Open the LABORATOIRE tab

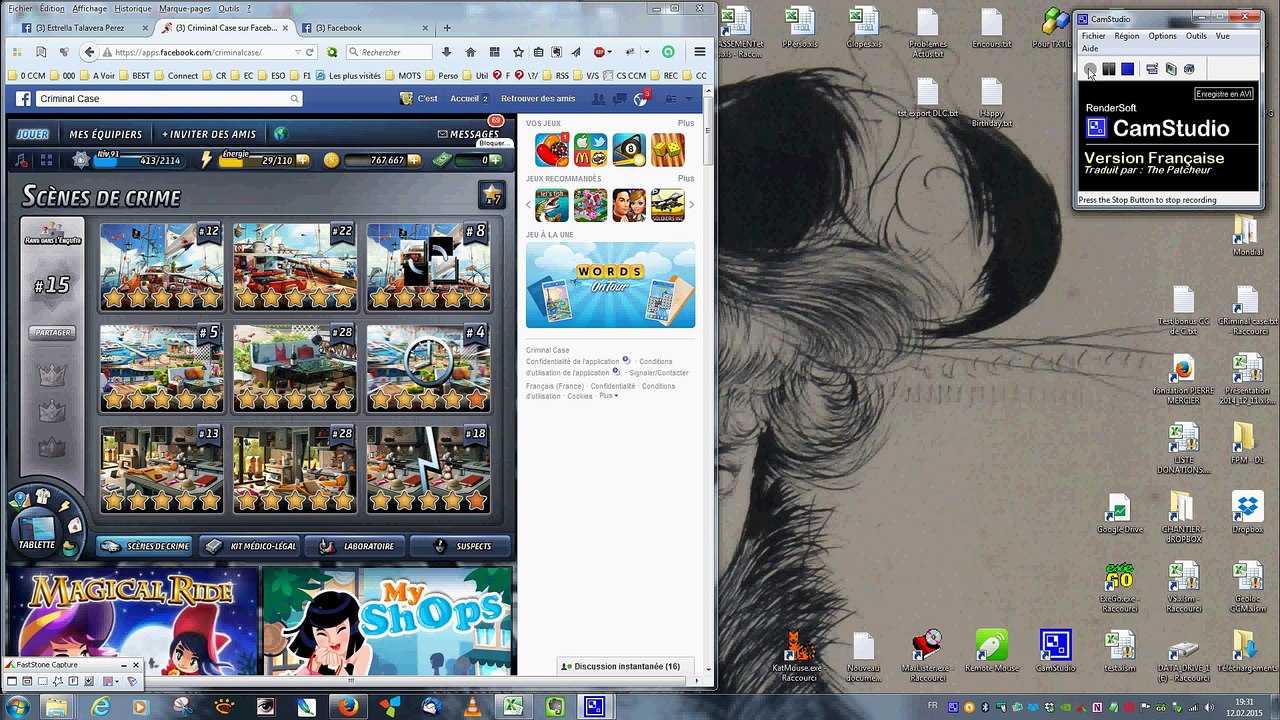pos(357,547)
